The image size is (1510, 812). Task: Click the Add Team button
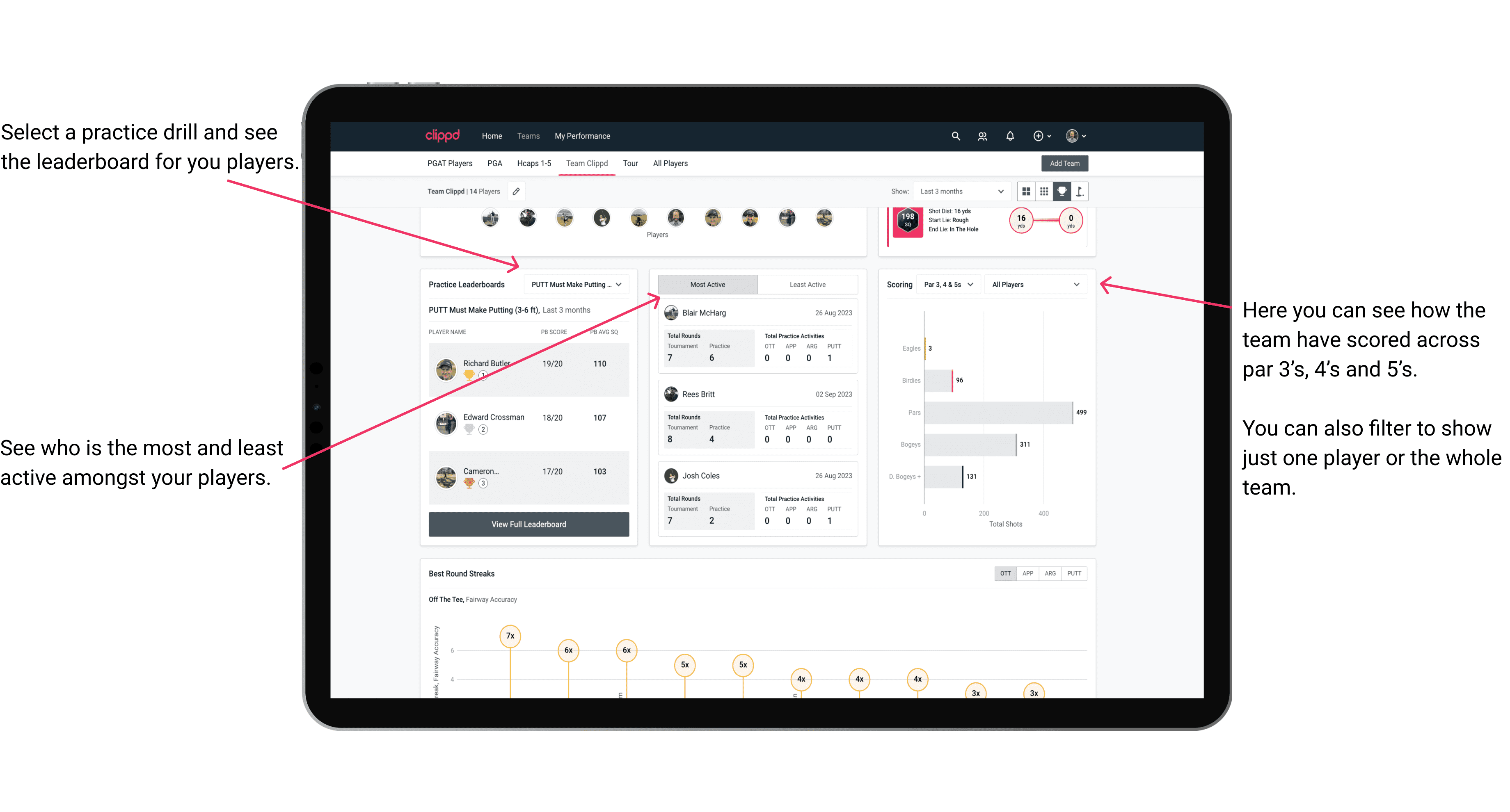(1064, 163)
